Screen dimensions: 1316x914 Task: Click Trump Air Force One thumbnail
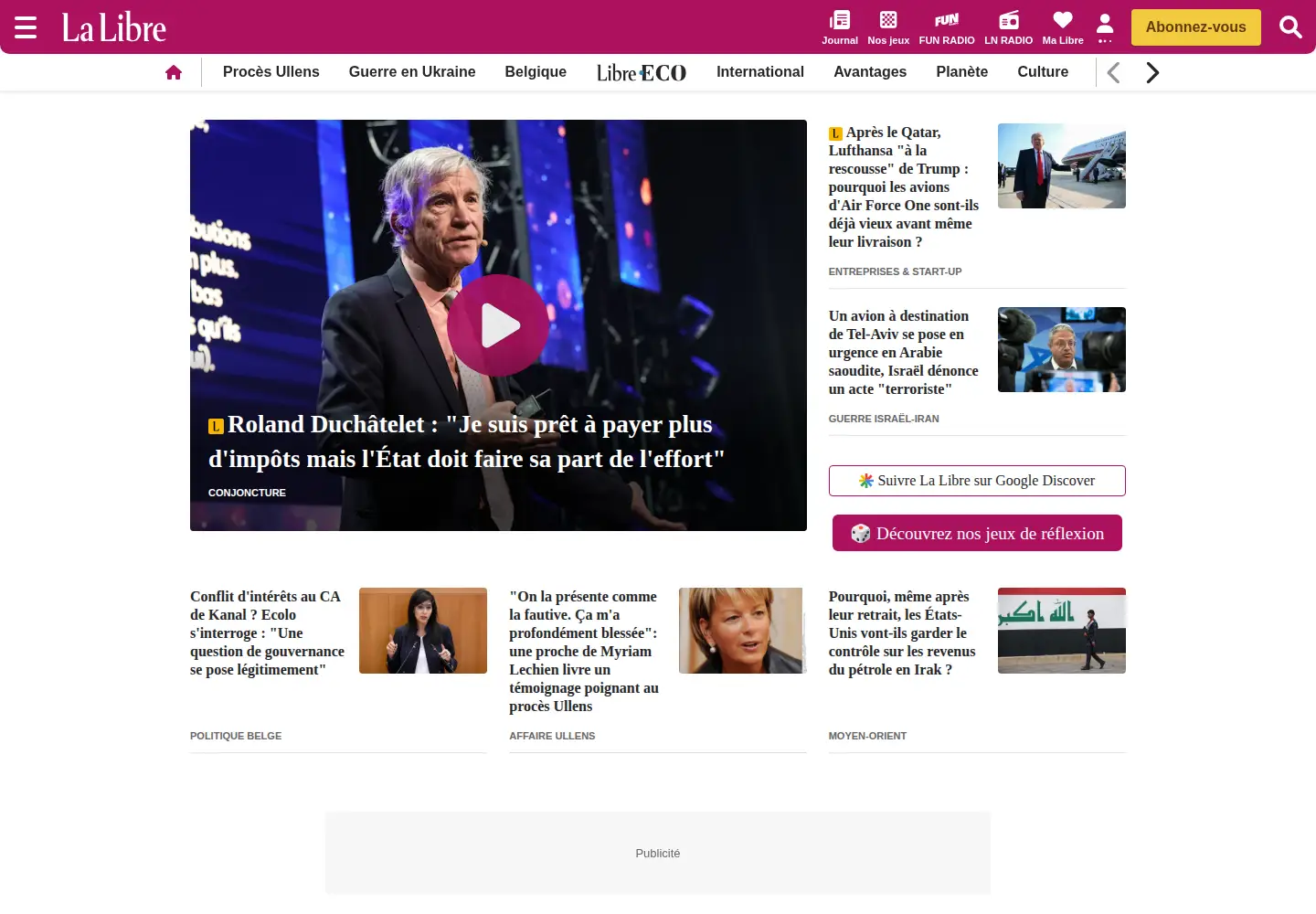coord(1062,165)
